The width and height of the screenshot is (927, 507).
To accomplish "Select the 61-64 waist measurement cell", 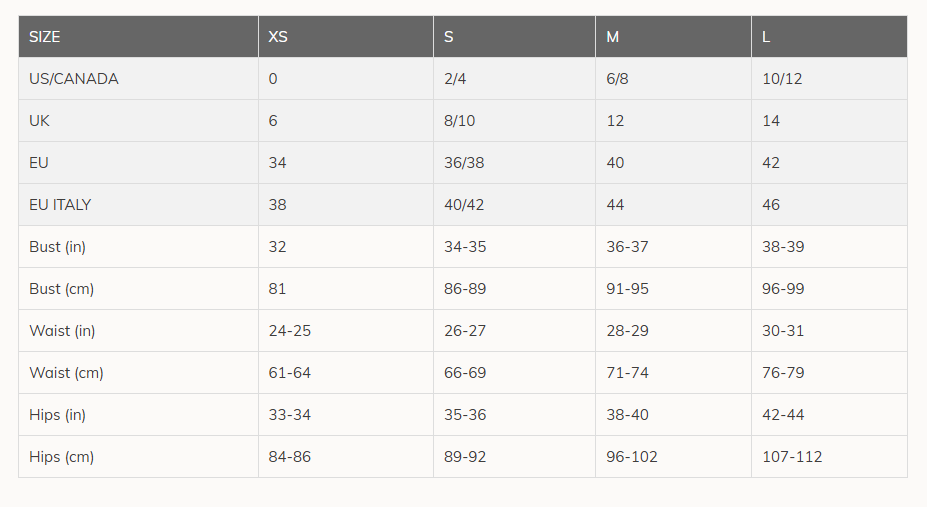I will (x=290, y=373).
